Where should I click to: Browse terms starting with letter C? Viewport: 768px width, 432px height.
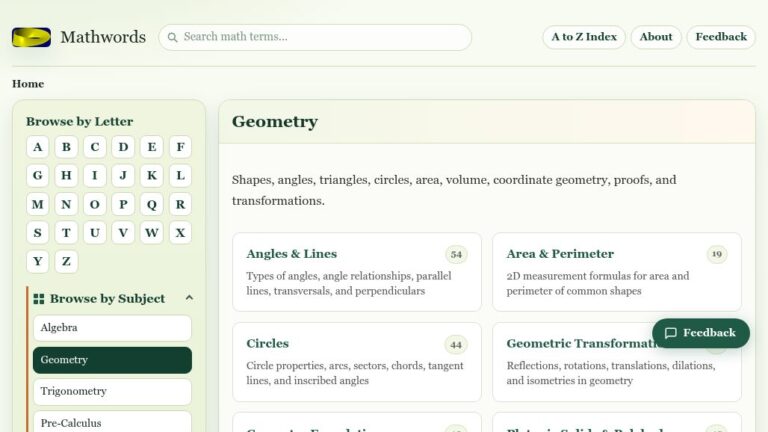tap(95, 147)
